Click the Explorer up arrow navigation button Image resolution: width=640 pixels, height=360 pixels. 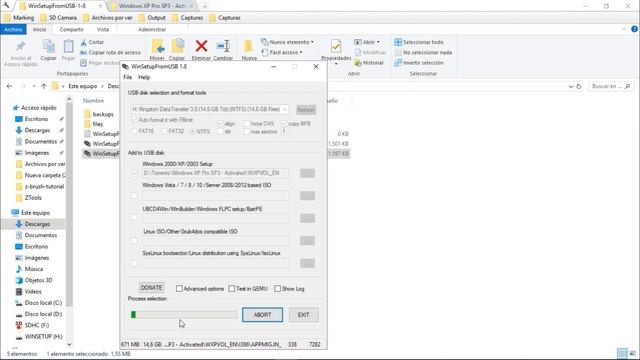pyautogui.click(x=44, y=86)
